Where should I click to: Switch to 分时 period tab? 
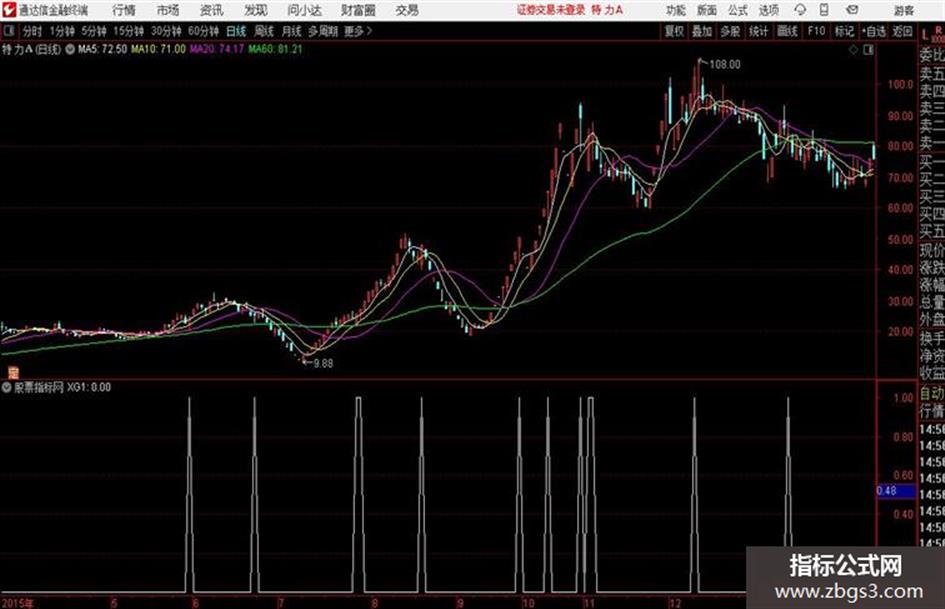point(32,31)
